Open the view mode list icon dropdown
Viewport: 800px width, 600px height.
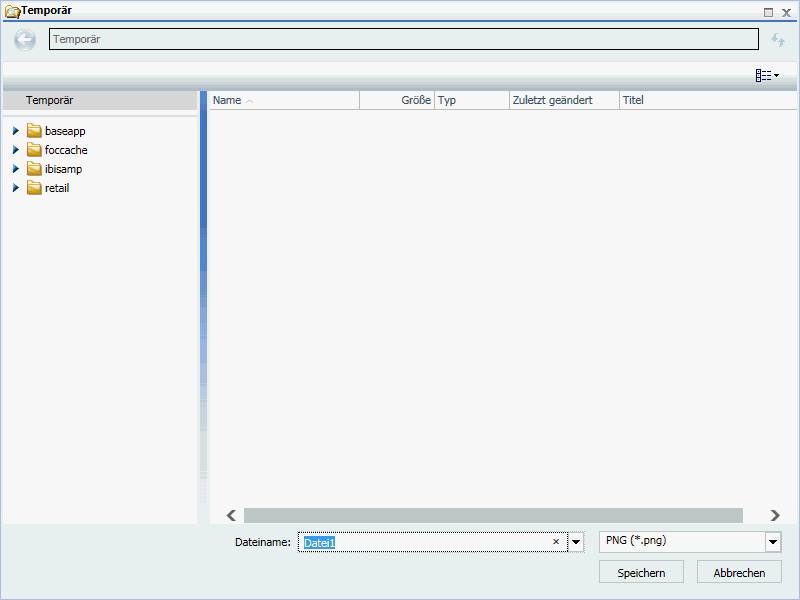(767, 76)
